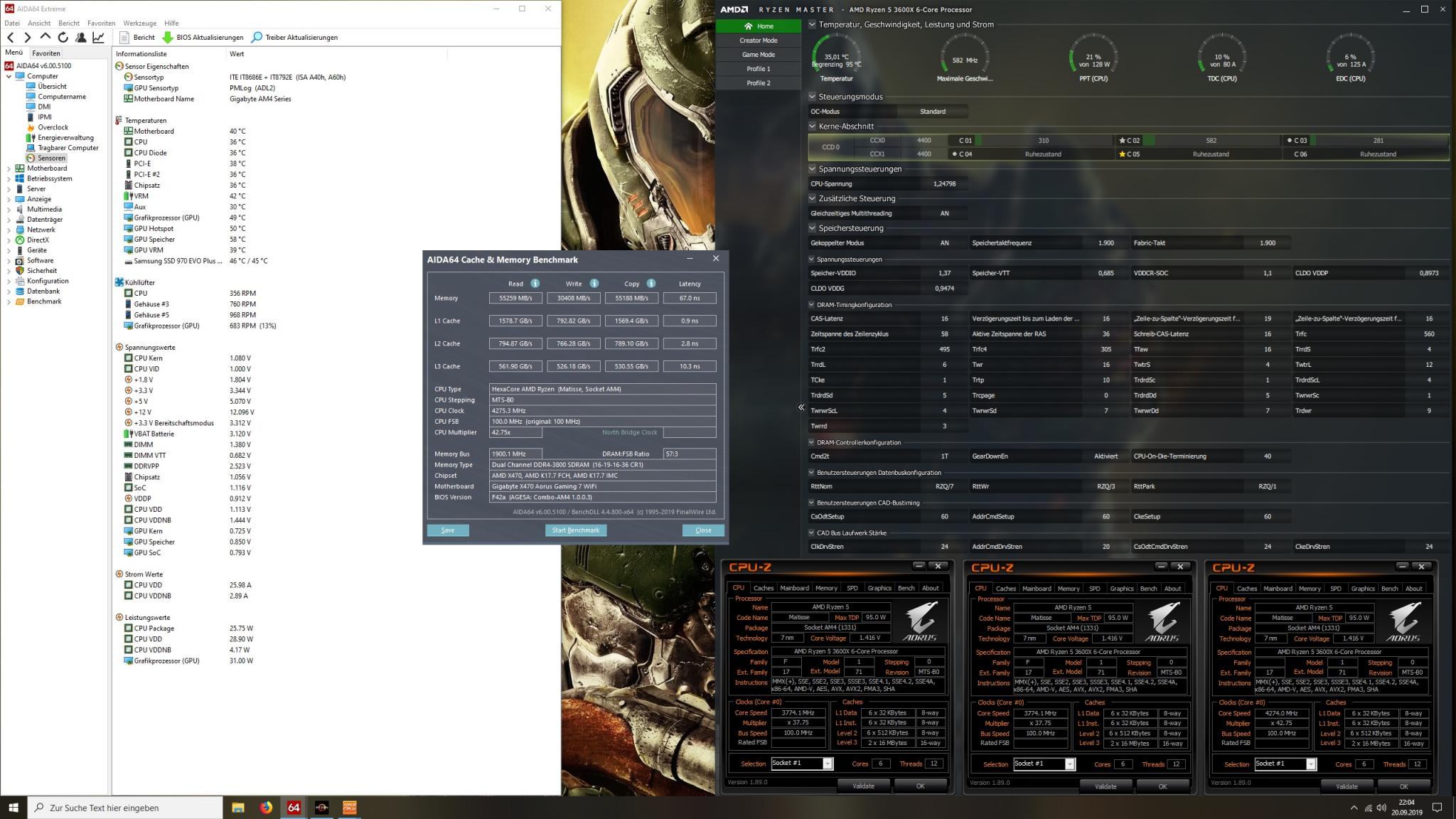Select Netzwerk tree item

pyautogui.click(x=41, y=230)
